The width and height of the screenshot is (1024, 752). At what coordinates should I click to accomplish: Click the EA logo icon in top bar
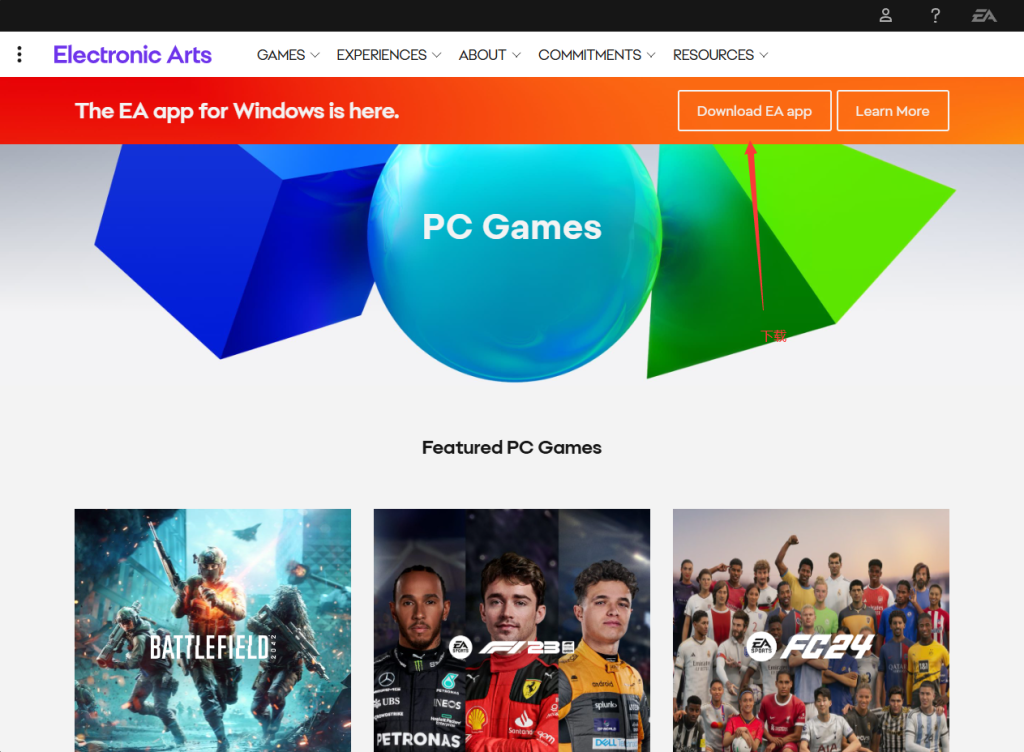pyautogui.click(x=984, y=15)
